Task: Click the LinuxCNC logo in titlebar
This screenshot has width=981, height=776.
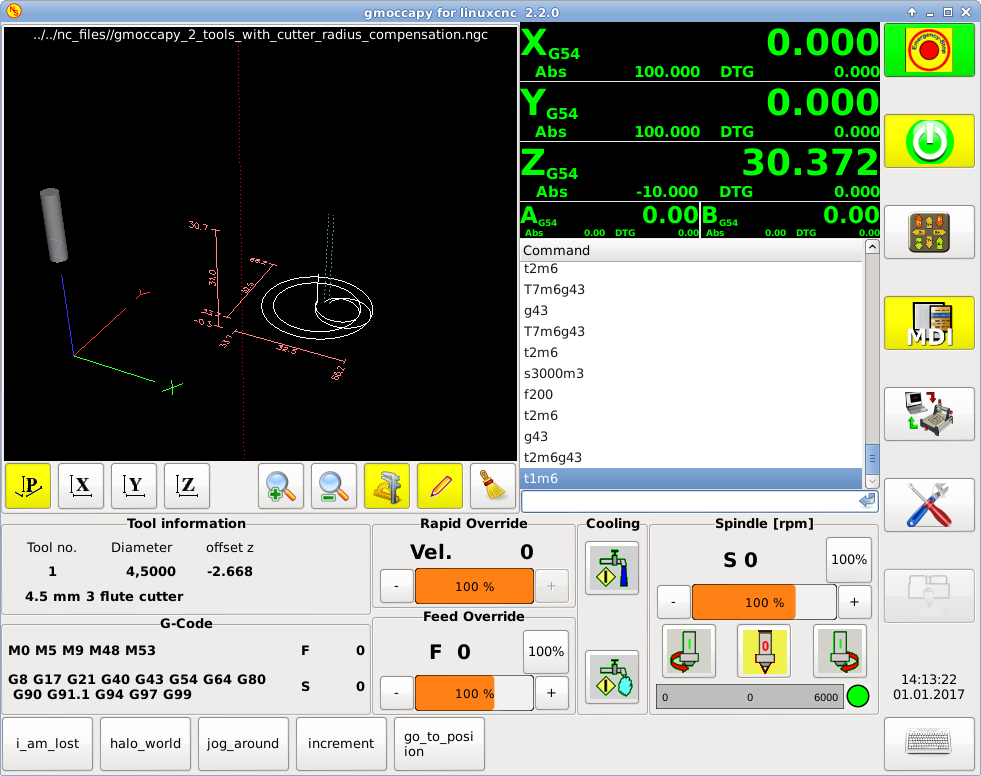Action: click(x=13, y=11)
